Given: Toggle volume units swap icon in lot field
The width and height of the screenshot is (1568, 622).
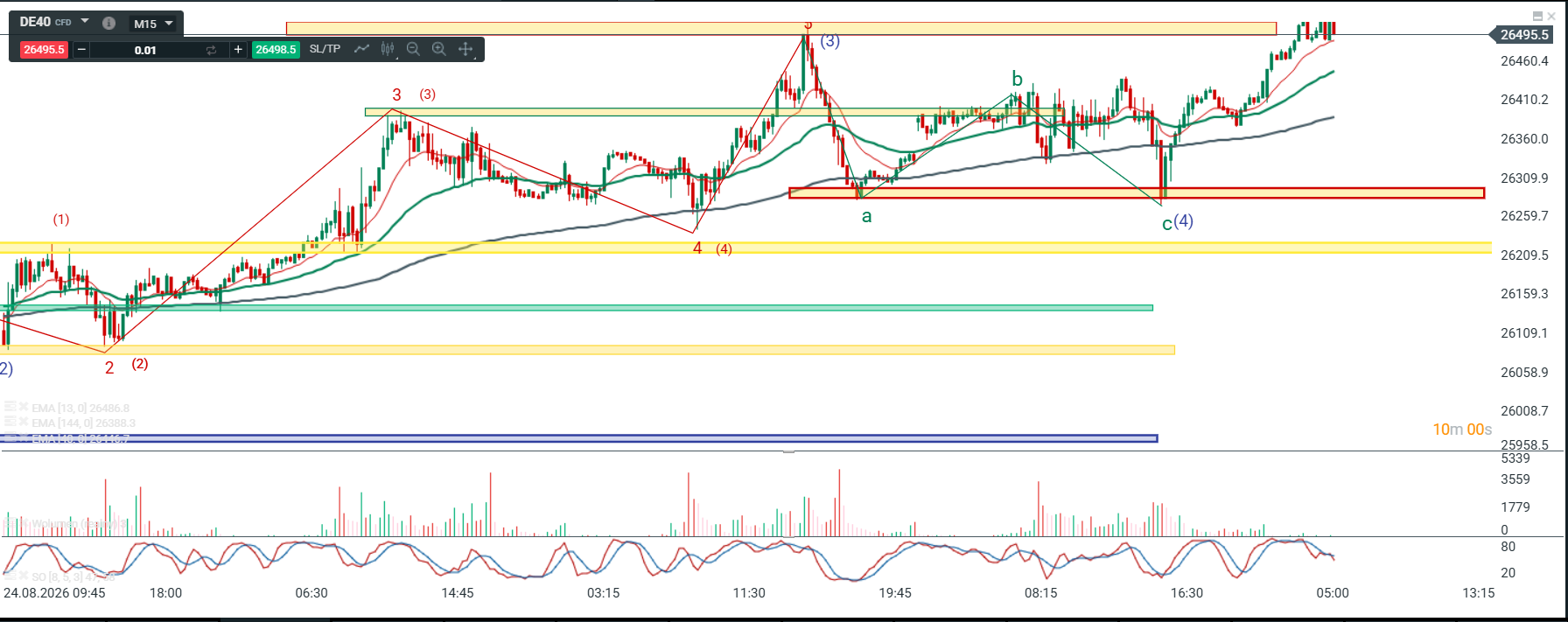Looking at the screenshot, I should (211, 50).
